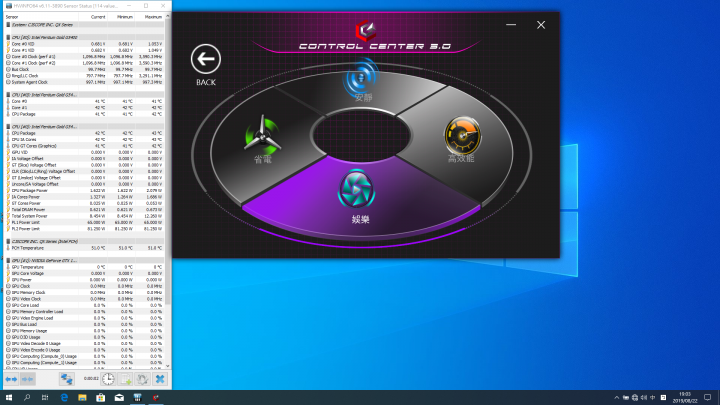Select the GPU Bus Load row

point(84,324)
